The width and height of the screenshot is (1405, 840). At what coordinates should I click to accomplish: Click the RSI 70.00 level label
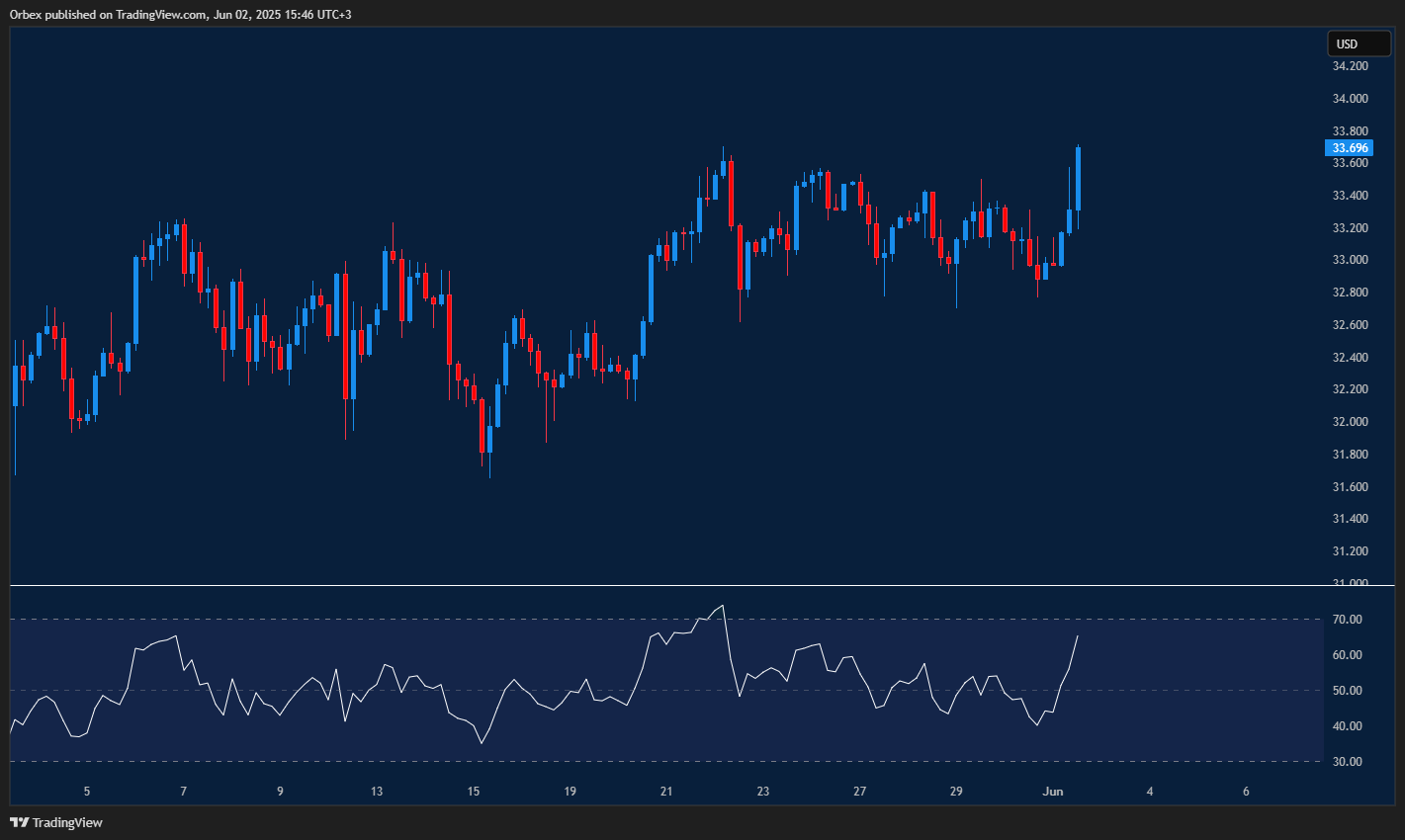pyautogui.click(x=1347, y=620)
